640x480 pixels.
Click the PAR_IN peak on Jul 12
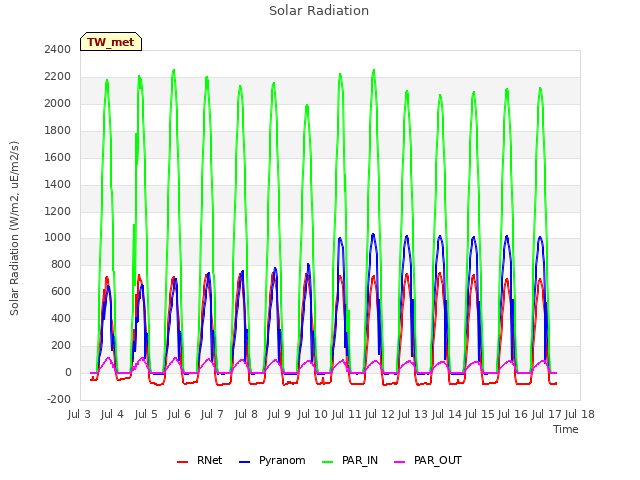373,71
